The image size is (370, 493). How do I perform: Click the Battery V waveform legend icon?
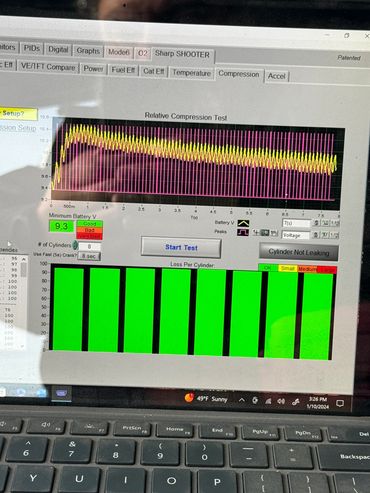click(243, 223)
